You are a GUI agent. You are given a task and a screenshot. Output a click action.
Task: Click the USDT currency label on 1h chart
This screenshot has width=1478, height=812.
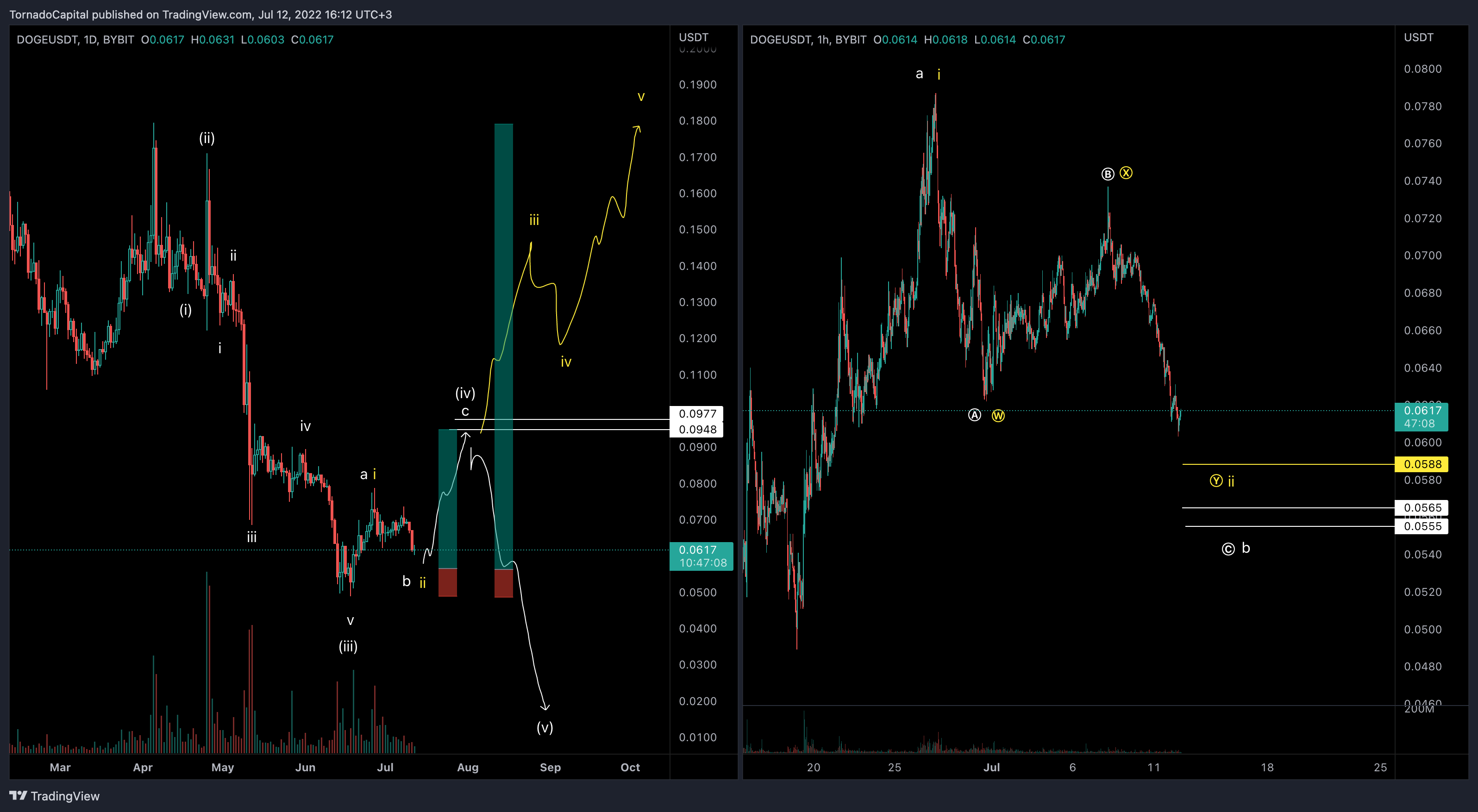(x=1419, y=37)
